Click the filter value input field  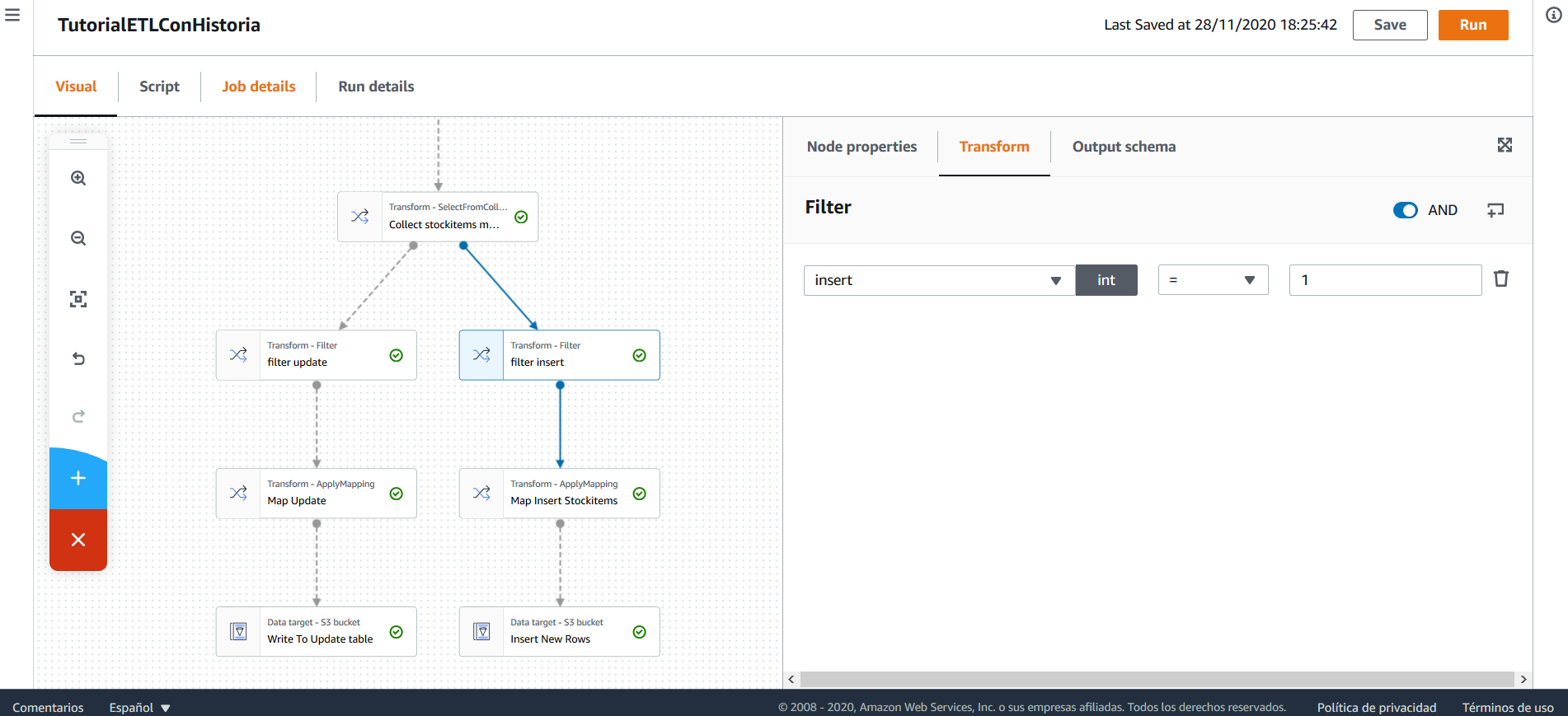coord(1385,280)
